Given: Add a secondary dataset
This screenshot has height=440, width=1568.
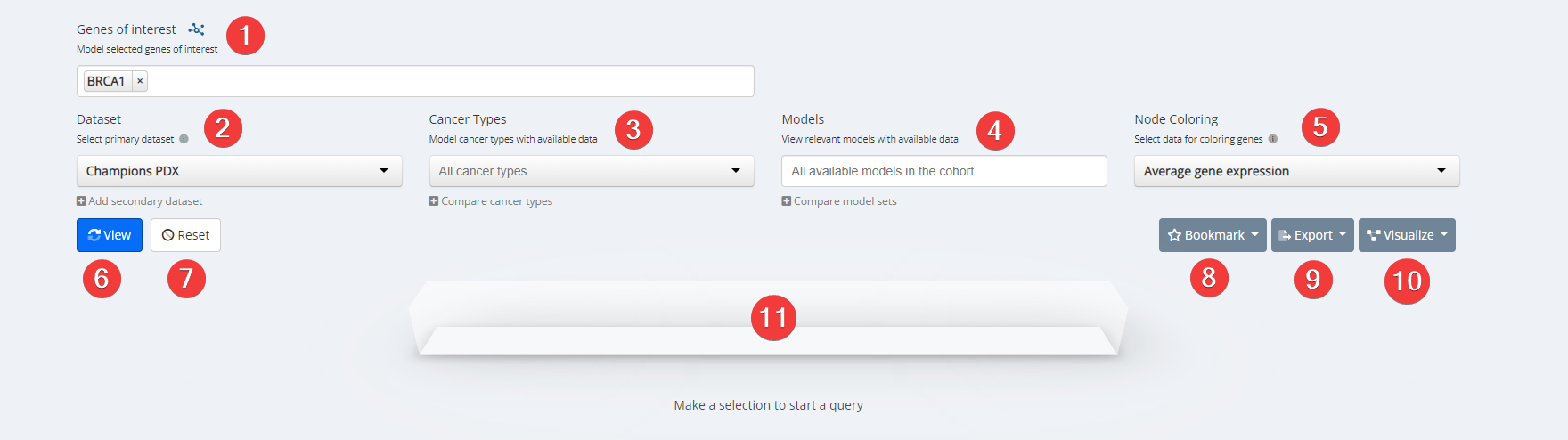Looking at the screenshot, I should 140,201.
